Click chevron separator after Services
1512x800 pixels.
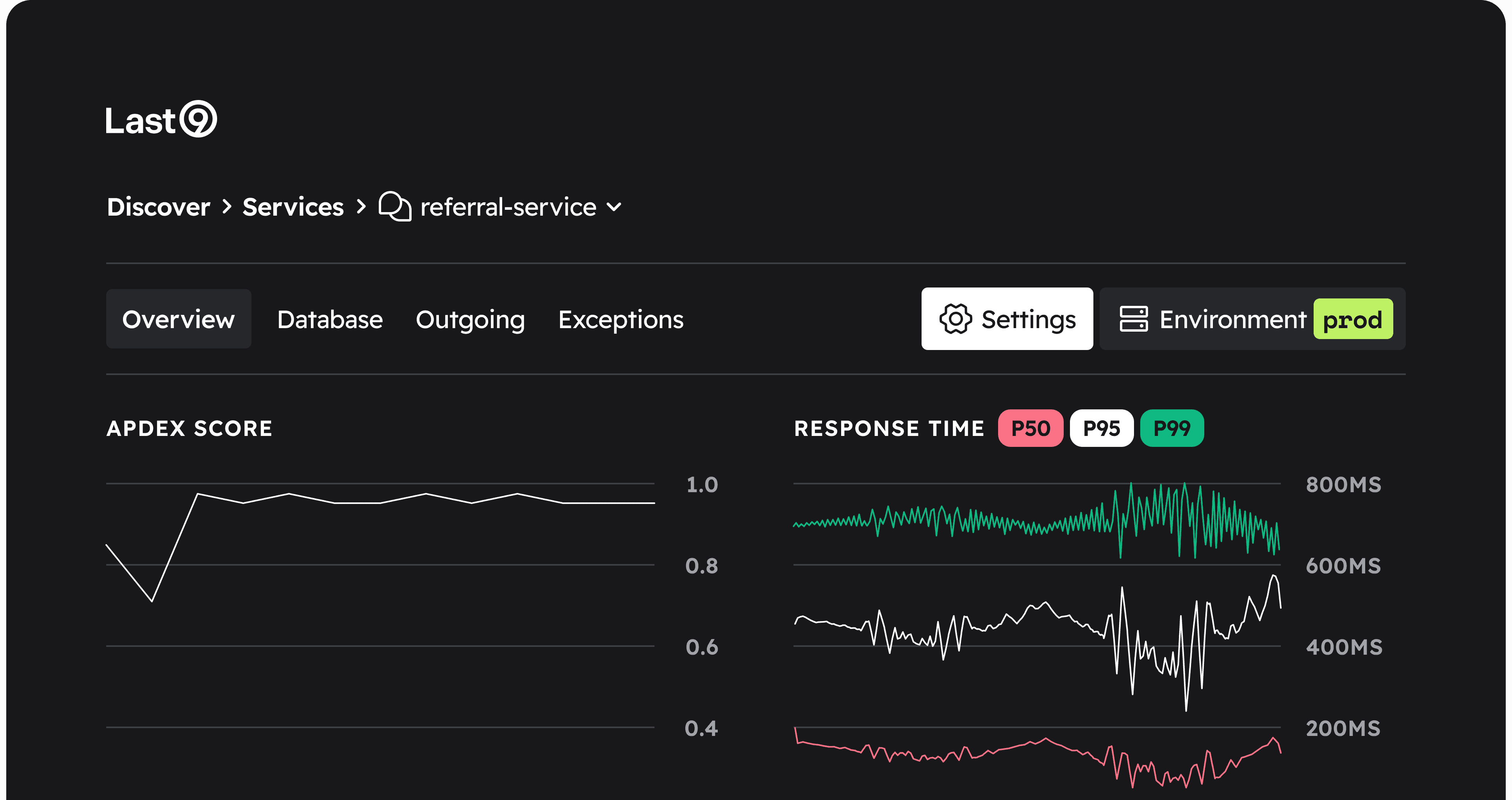coord(361,207)
